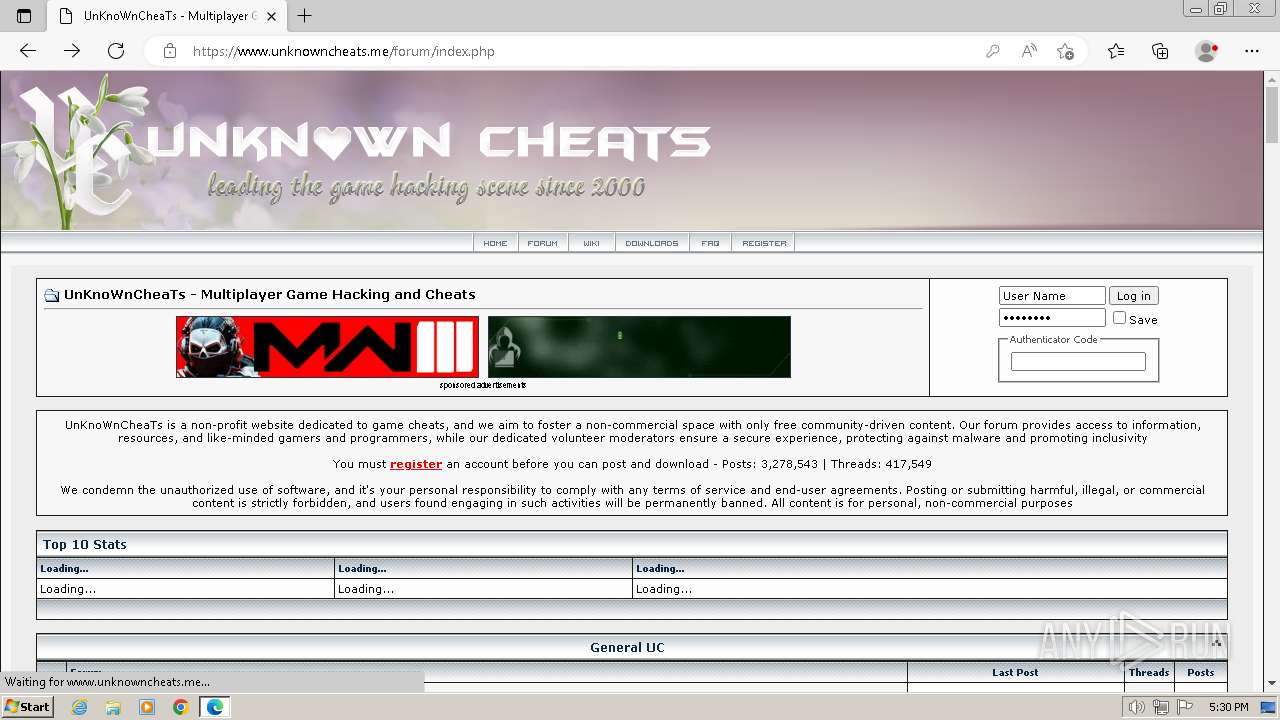Screen dimensions: 1280x720
Task: Click the forum folder icon beside title
Action: 52,295
